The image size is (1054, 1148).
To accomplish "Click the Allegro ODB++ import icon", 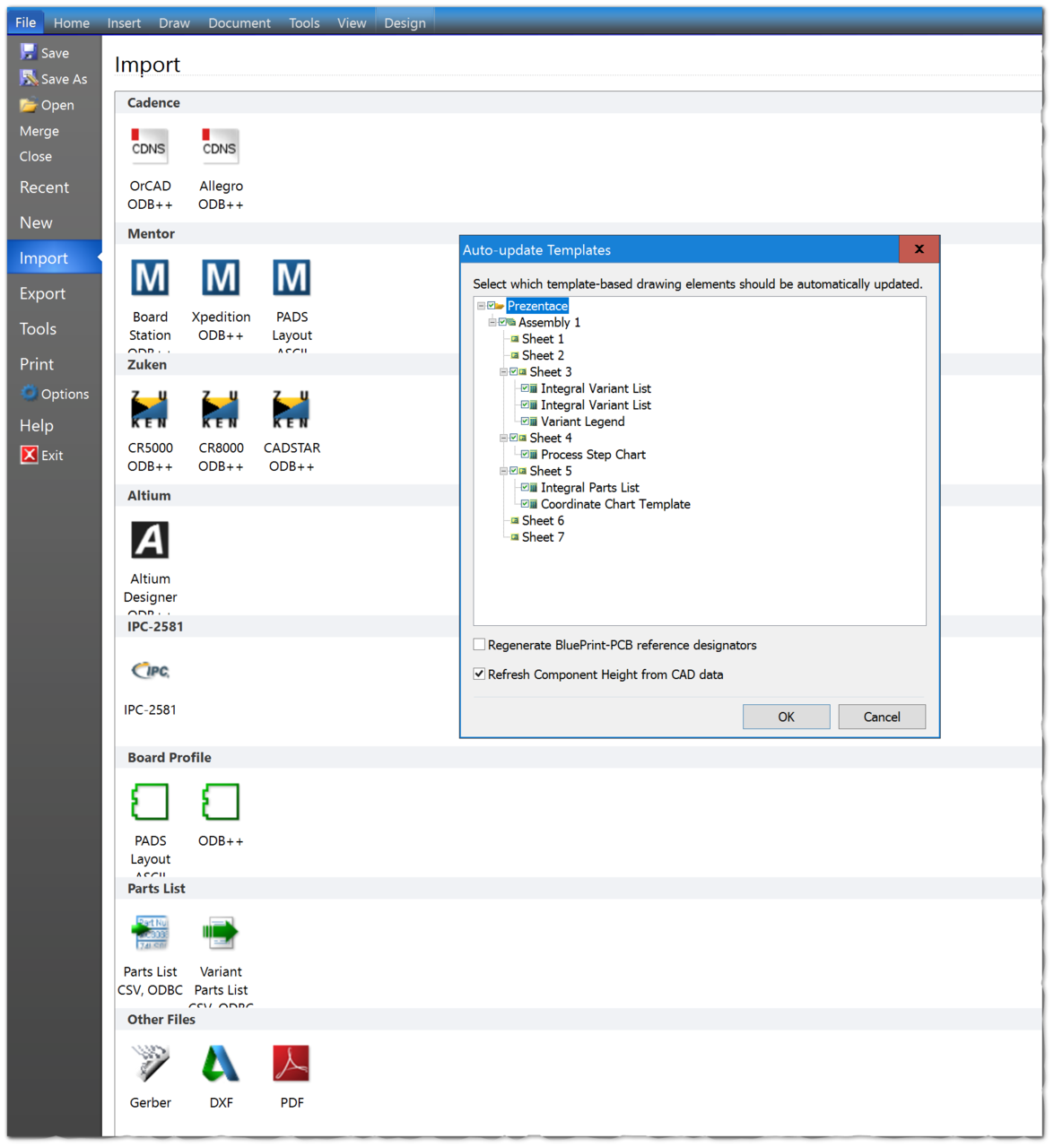I will pos(221,149).
